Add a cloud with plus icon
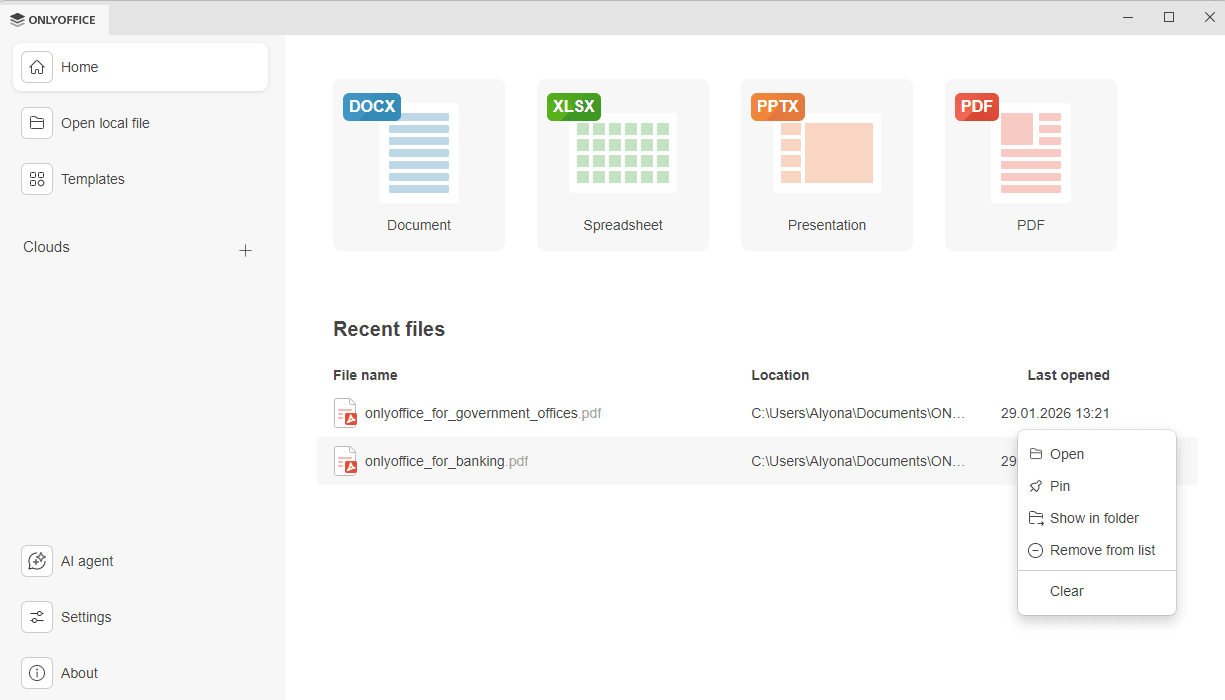 click(x=245, y=250)
